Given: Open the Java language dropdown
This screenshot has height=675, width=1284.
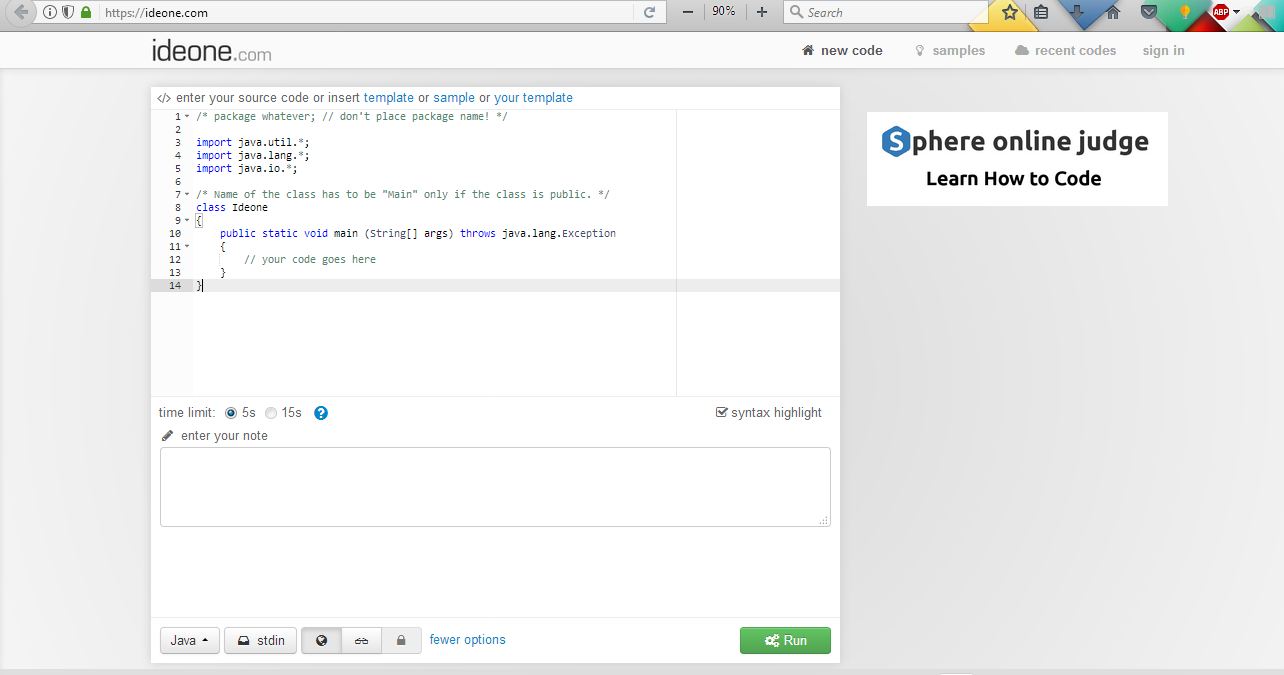Looking at the screenshot, I should coord(190,640).
